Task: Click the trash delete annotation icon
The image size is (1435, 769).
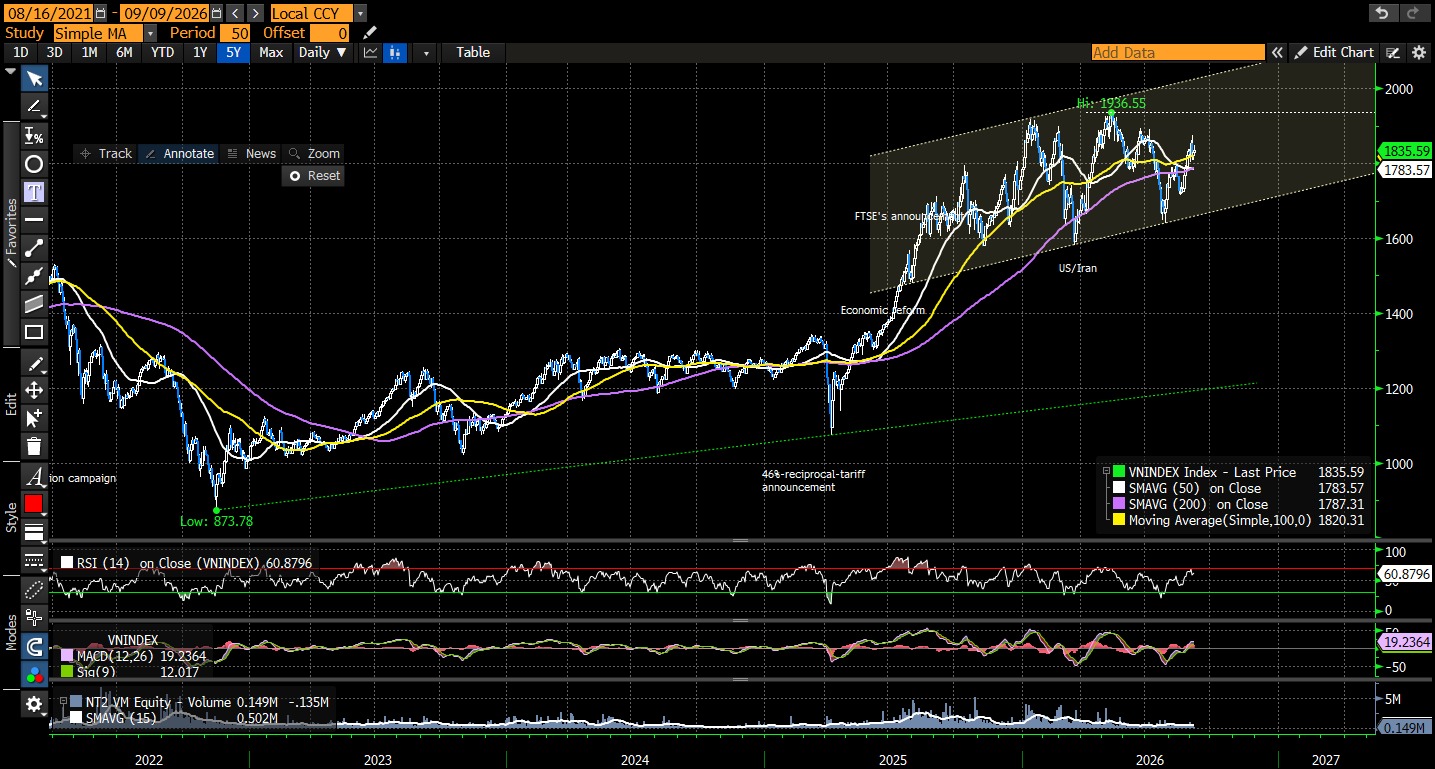Action: point(34,446)
